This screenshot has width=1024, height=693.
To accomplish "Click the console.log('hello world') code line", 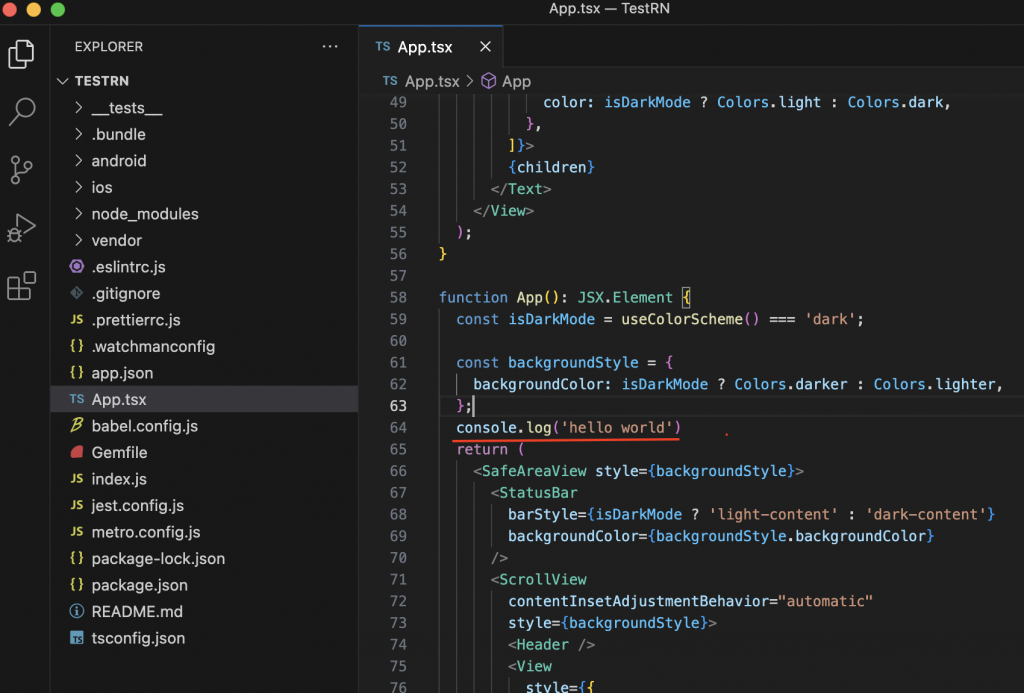I will click(x=568, y=428).
